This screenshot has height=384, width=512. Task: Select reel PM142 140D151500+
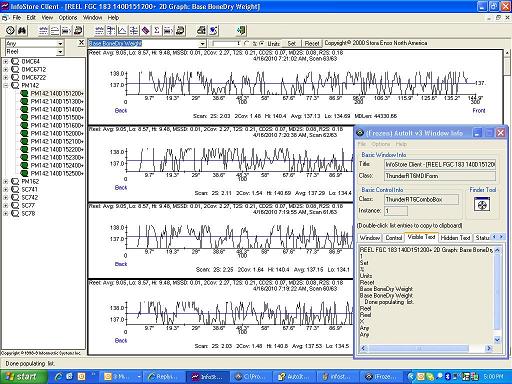pos(57,117)
